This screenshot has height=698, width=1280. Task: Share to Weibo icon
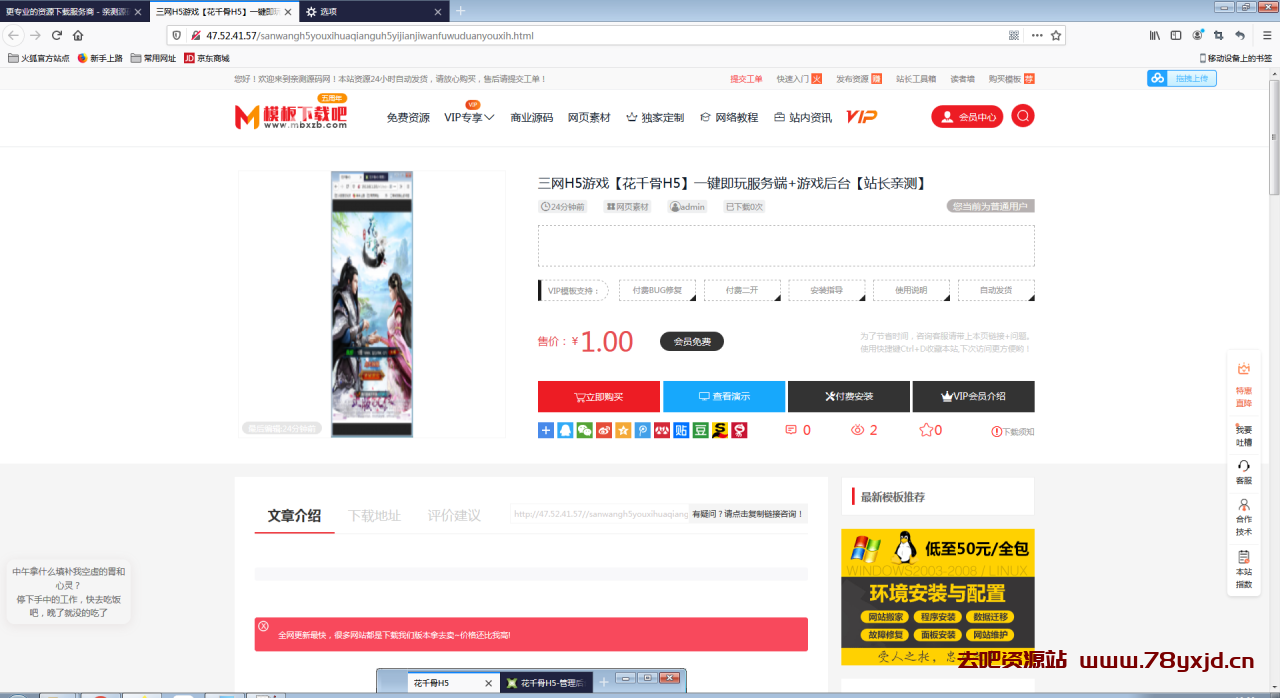(604, 430)
